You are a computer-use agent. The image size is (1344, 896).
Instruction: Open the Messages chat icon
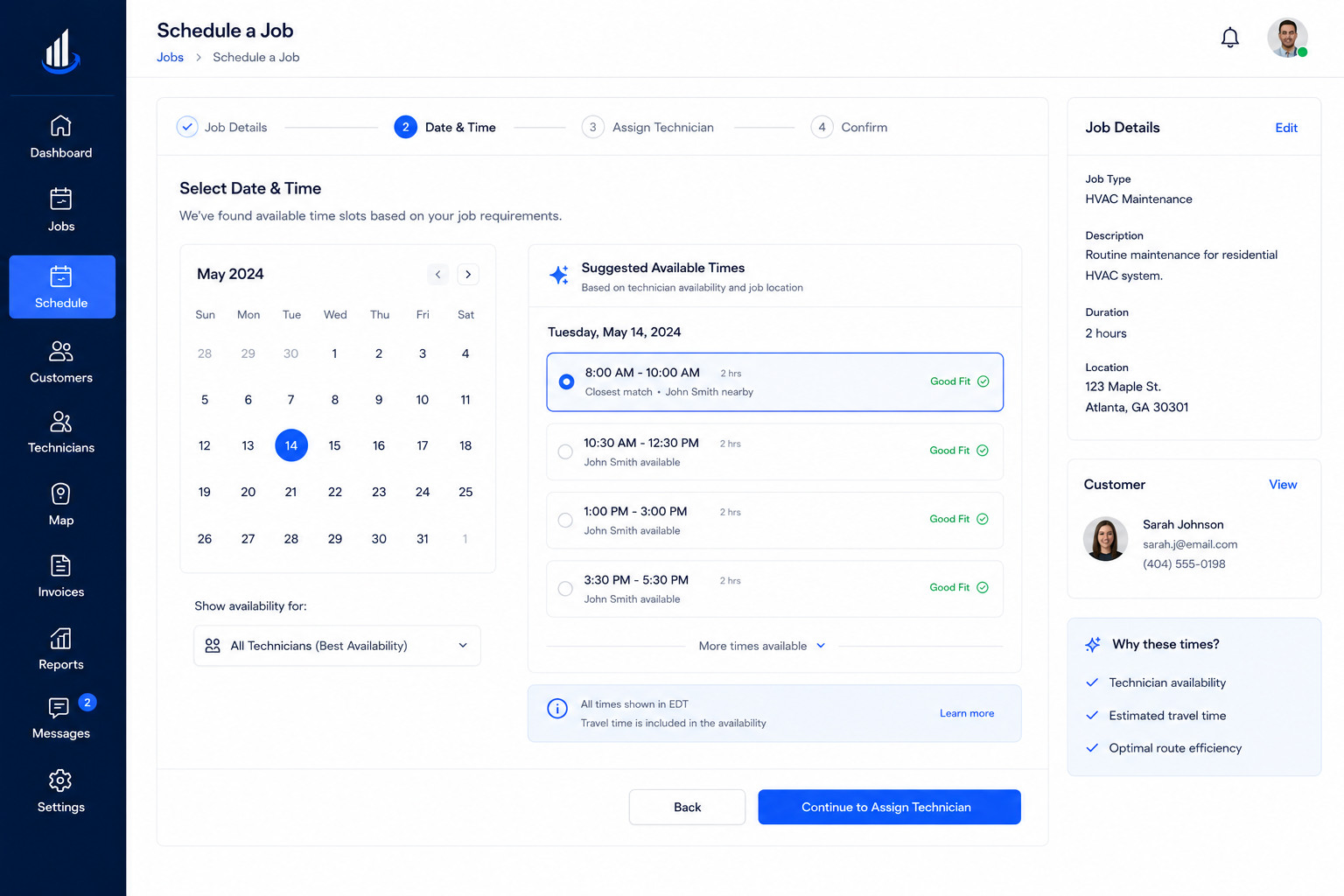[59, 707]
